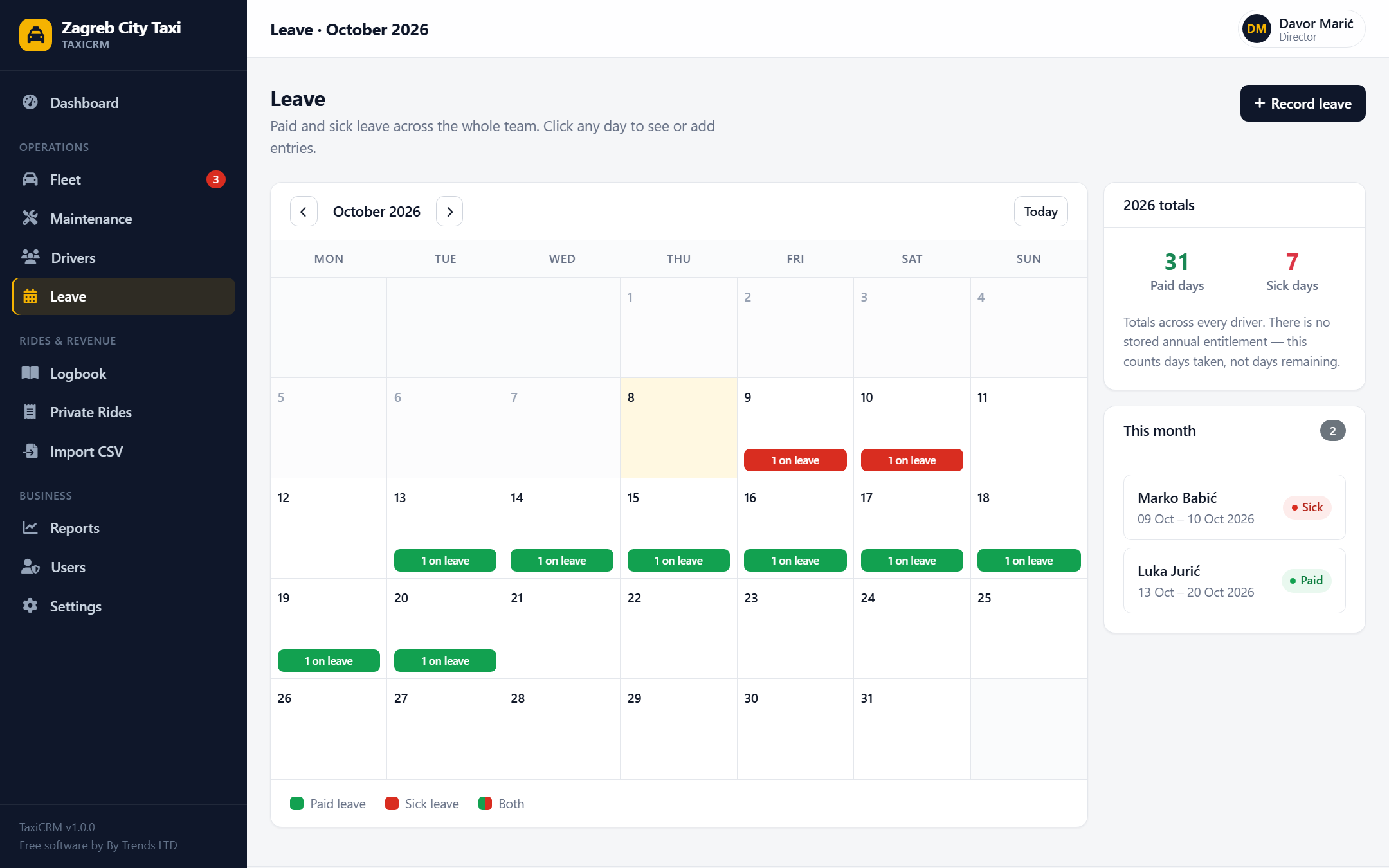Click the Today button

click(x=1040, y=212)
